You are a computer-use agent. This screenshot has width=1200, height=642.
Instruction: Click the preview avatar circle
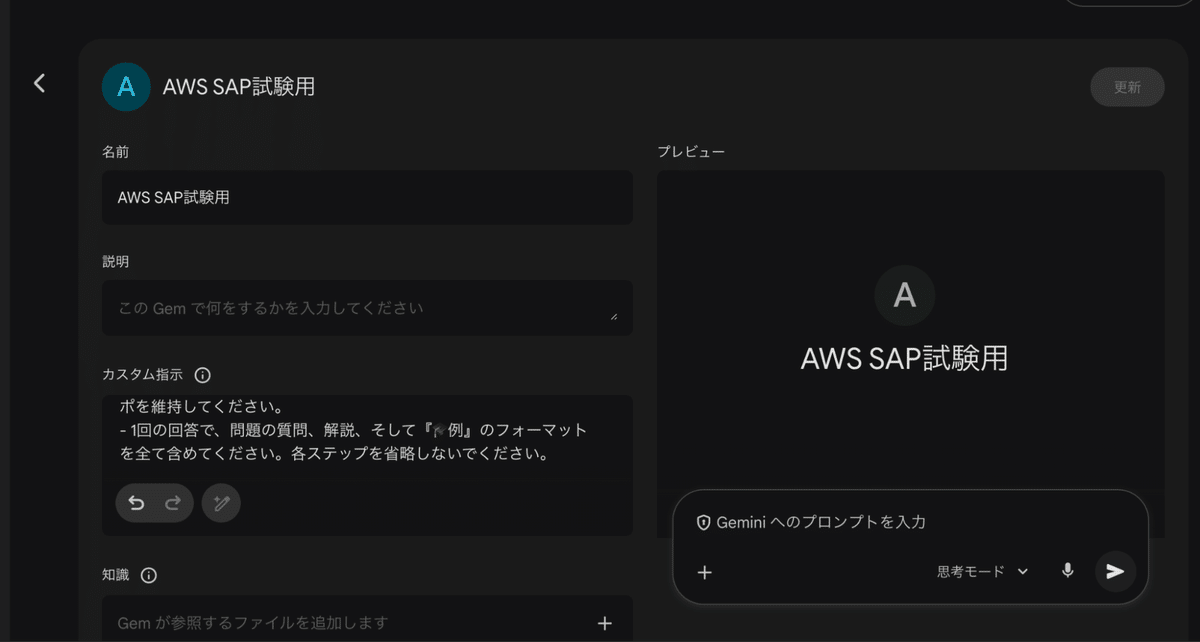(x=904, y=295)
